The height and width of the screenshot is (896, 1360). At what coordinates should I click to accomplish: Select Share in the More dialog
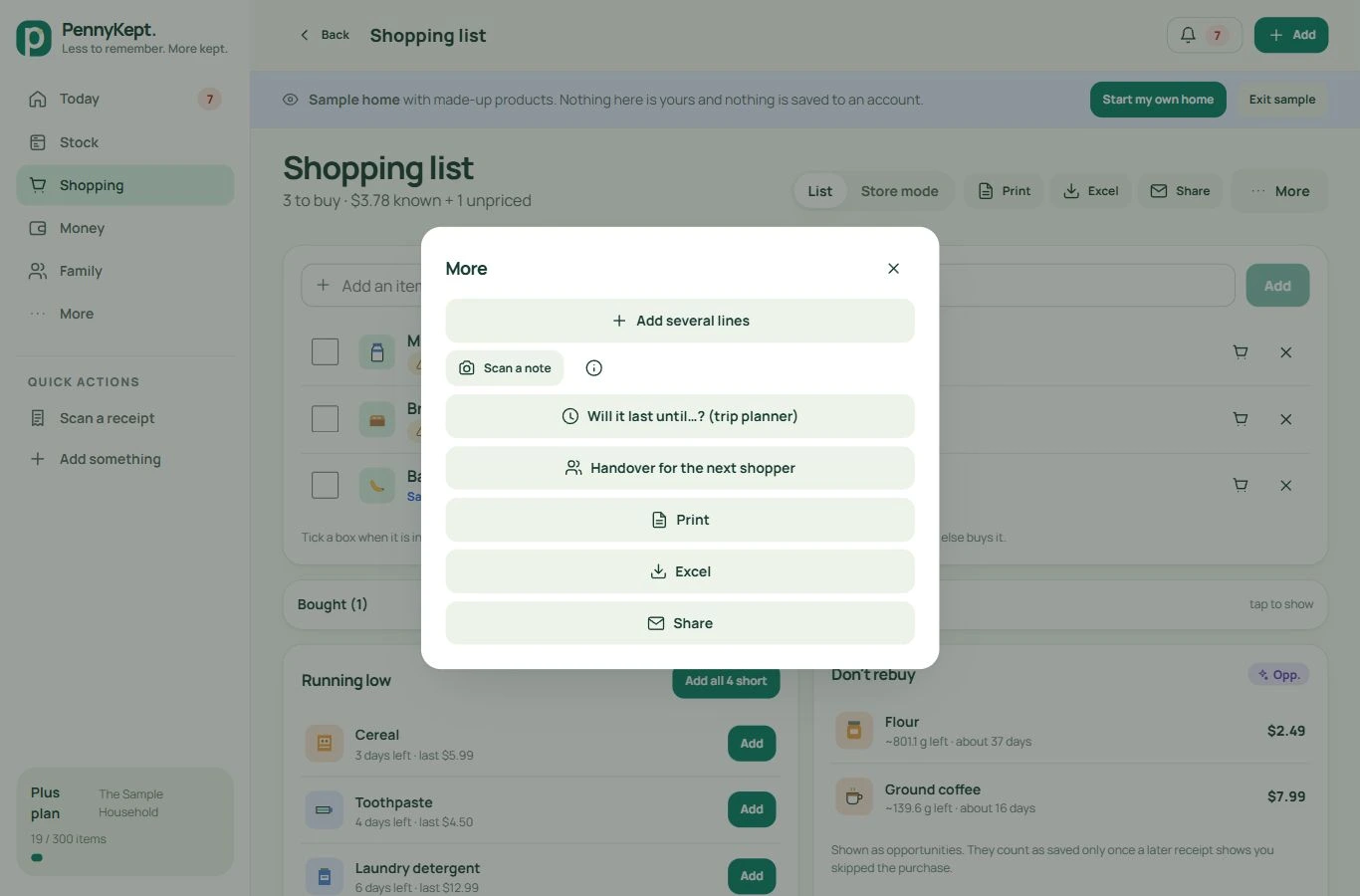(x=680, y=623)
